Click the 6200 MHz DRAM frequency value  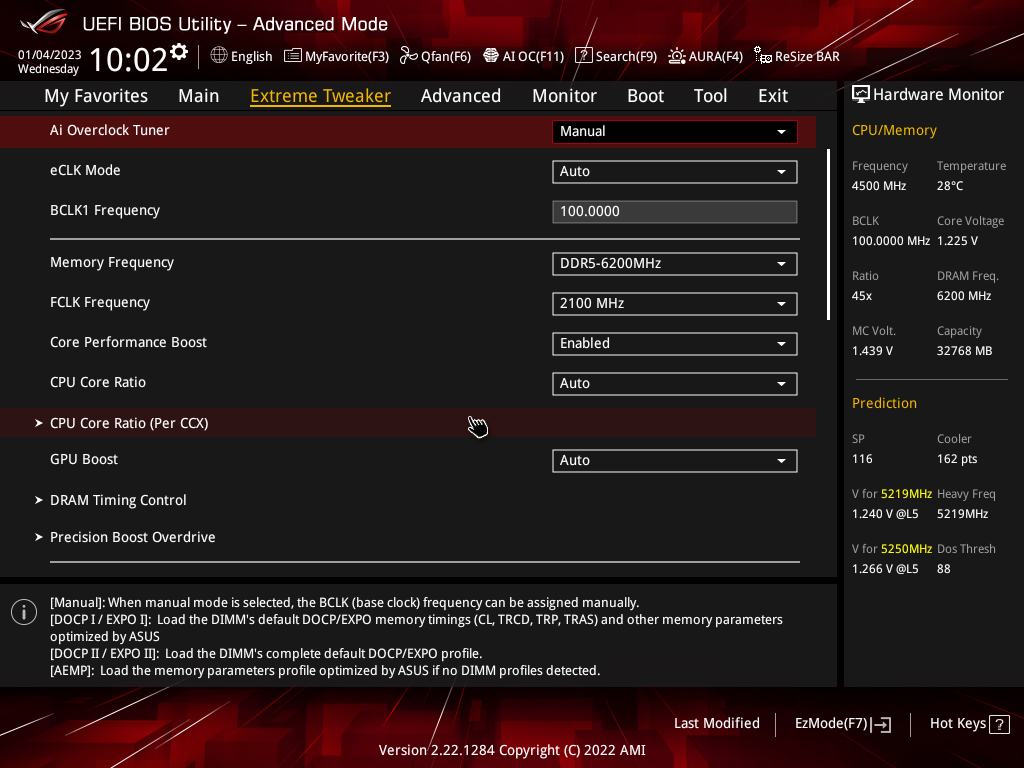pos(964,296)
